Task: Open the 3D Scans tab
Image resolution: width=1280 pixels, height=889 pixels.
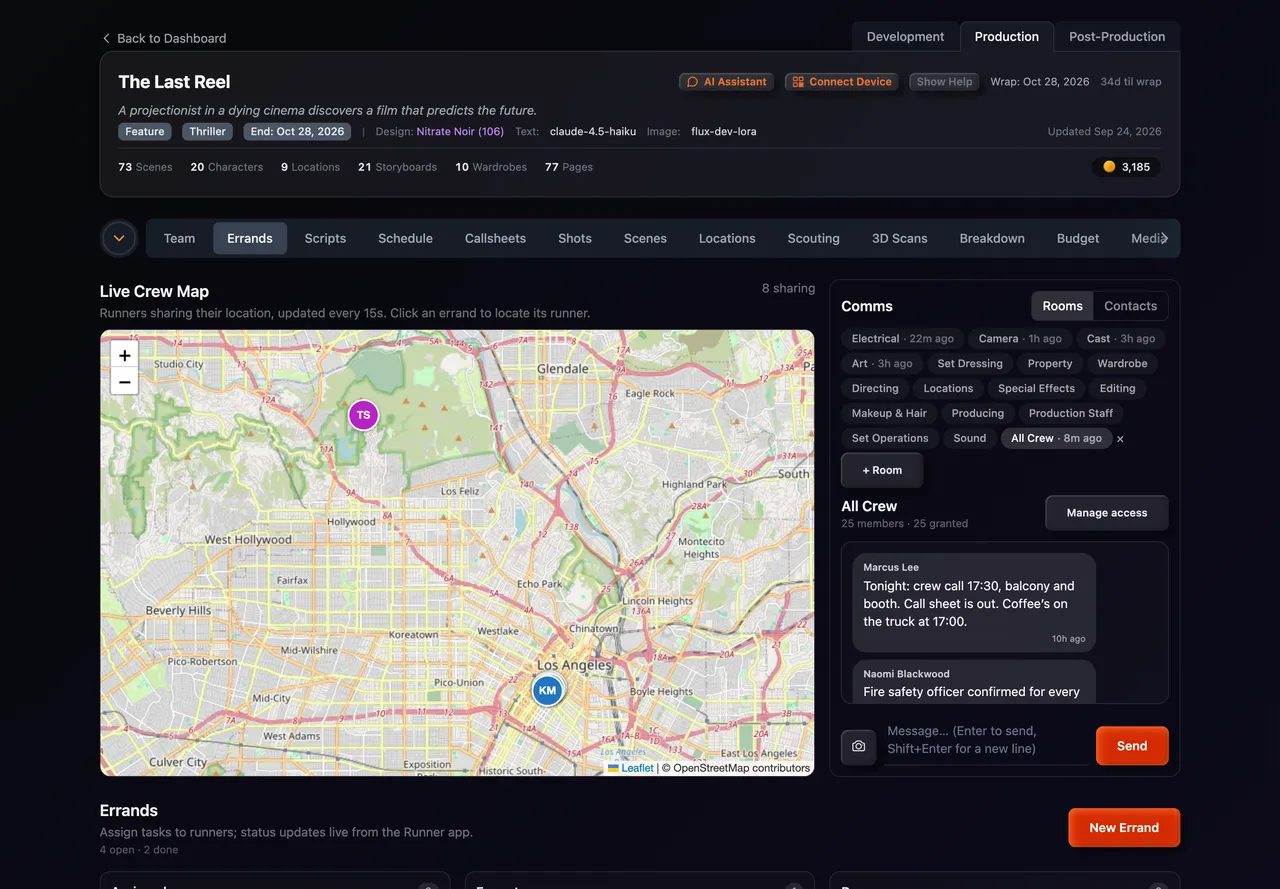Action: coord(900,238)
